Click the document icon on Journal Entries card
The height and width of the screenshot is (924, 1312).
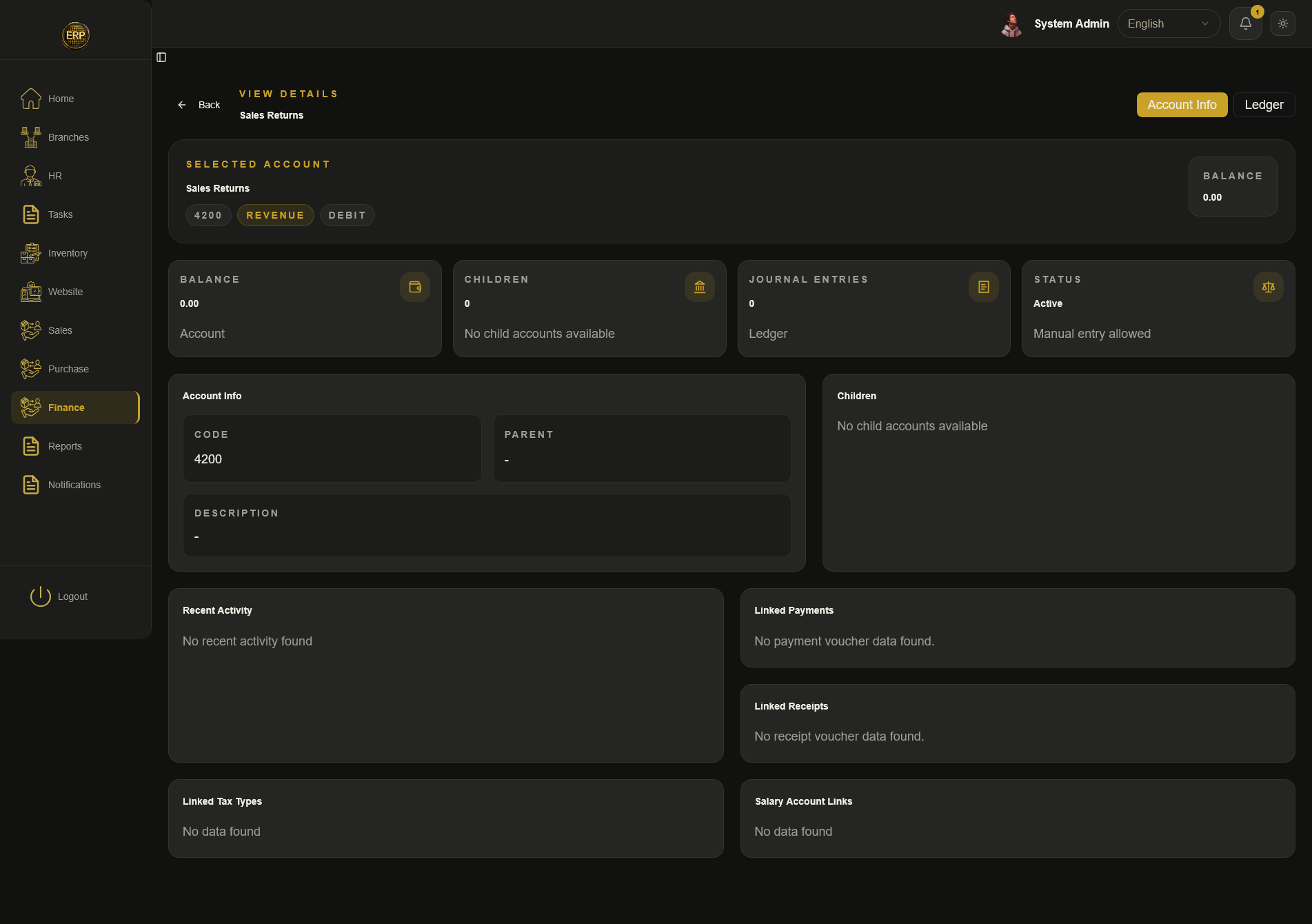(x=984, y=287)
